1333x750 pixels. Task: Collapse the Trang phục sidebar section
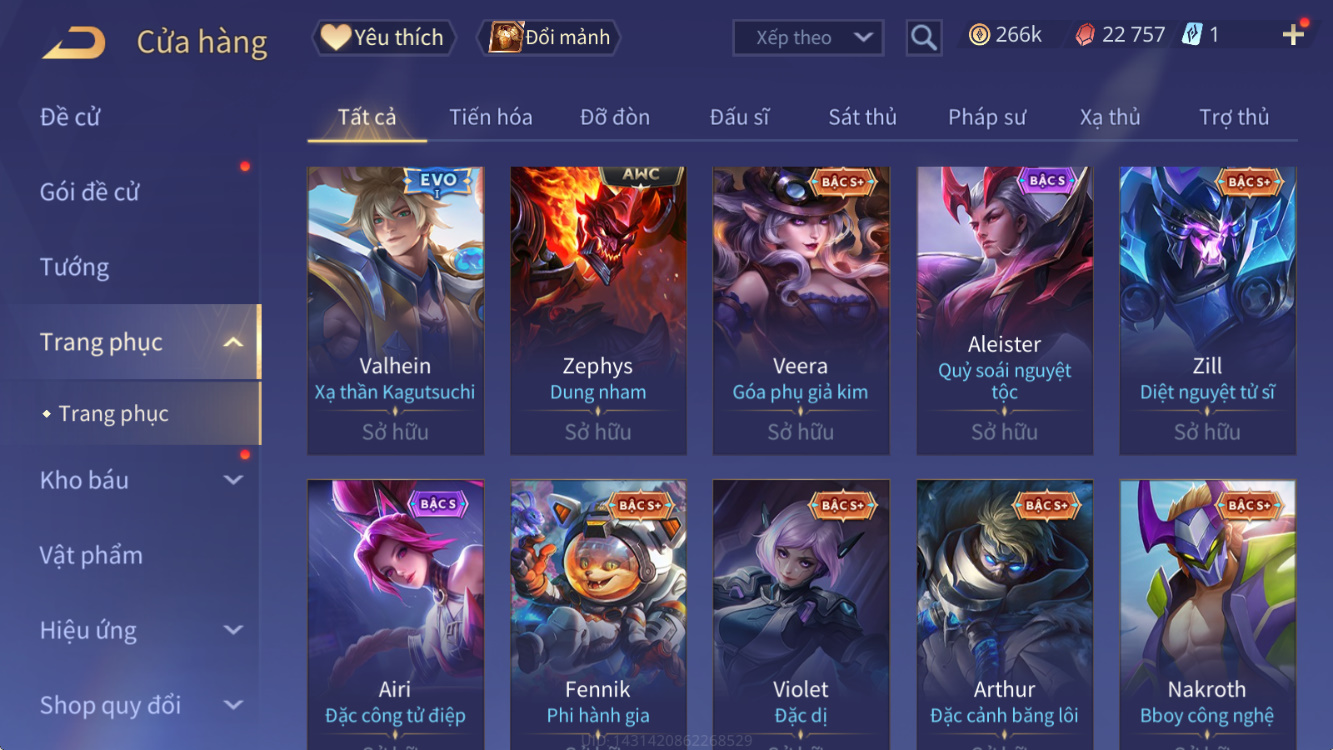pos(233,343)
